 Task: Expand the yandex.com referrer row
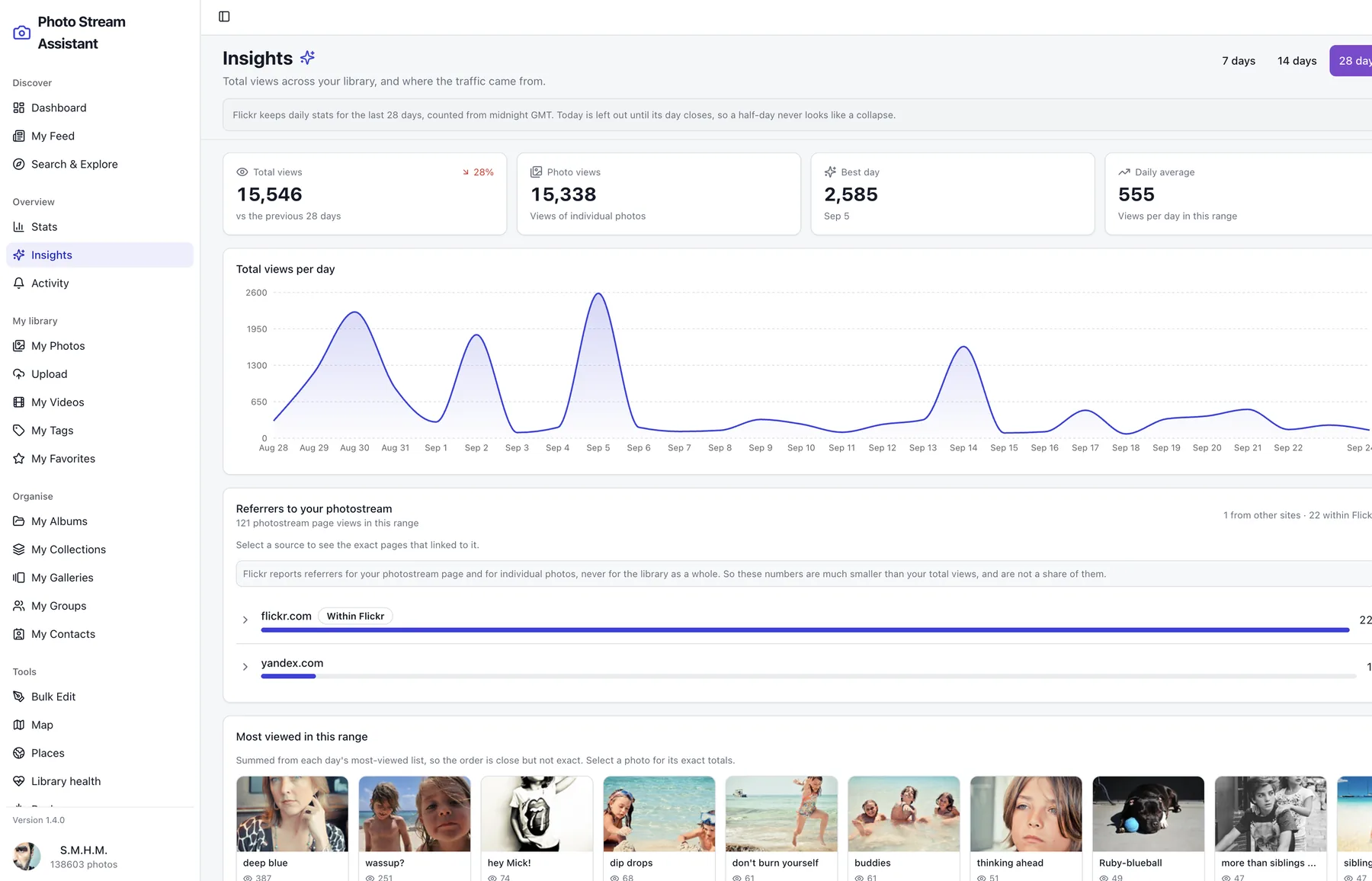pos(245,667)
